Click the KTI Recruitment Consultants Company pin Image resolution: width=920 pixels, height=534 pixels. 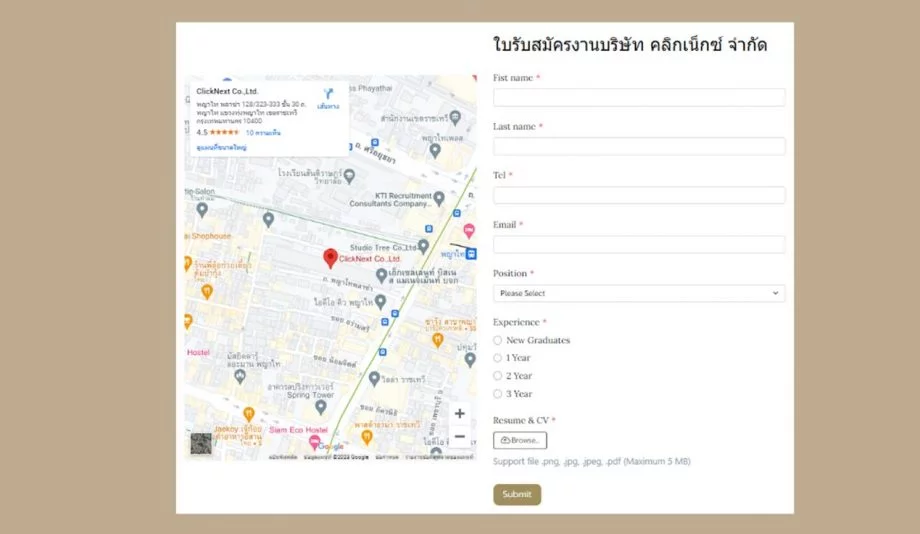[x=439, y=198]
